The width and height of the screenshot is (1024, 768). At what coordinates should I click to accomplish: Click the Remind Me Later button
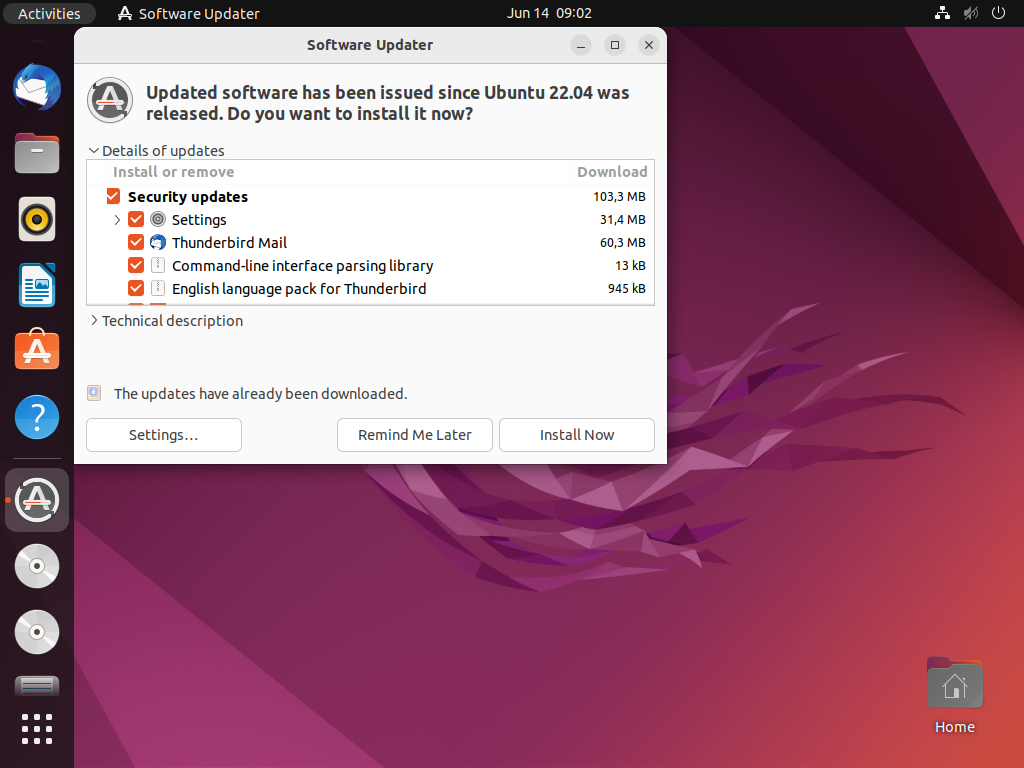click(414, 435)
